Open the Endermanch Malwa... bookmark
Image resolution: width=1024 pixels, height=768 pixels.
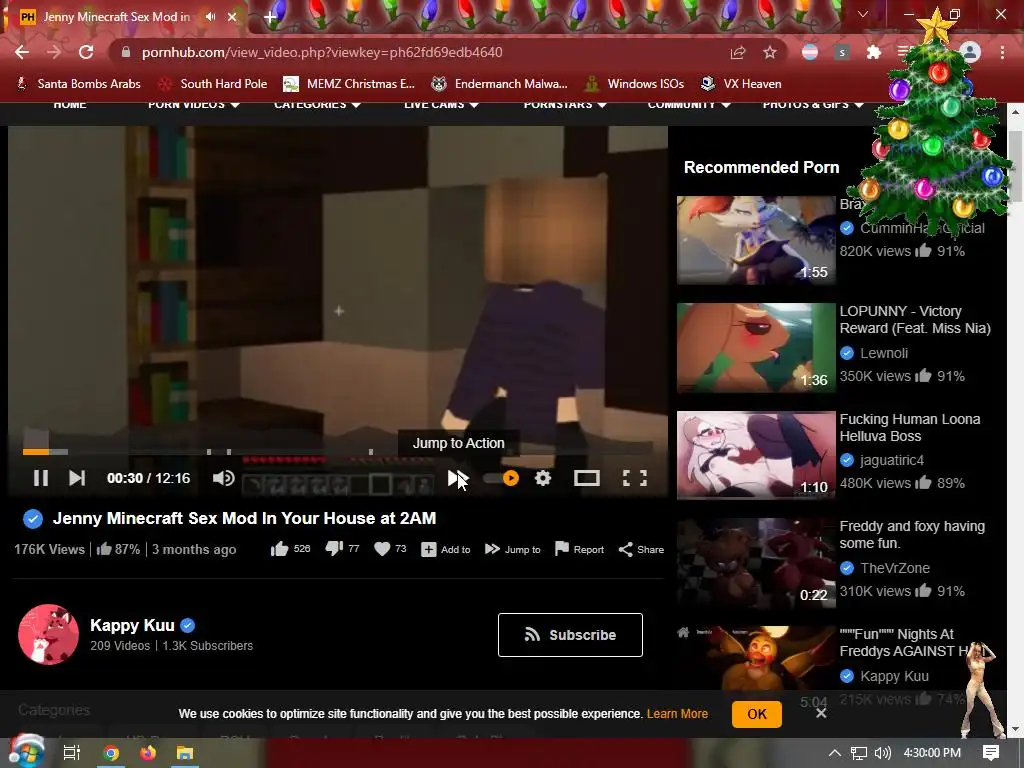pos(500,84)
